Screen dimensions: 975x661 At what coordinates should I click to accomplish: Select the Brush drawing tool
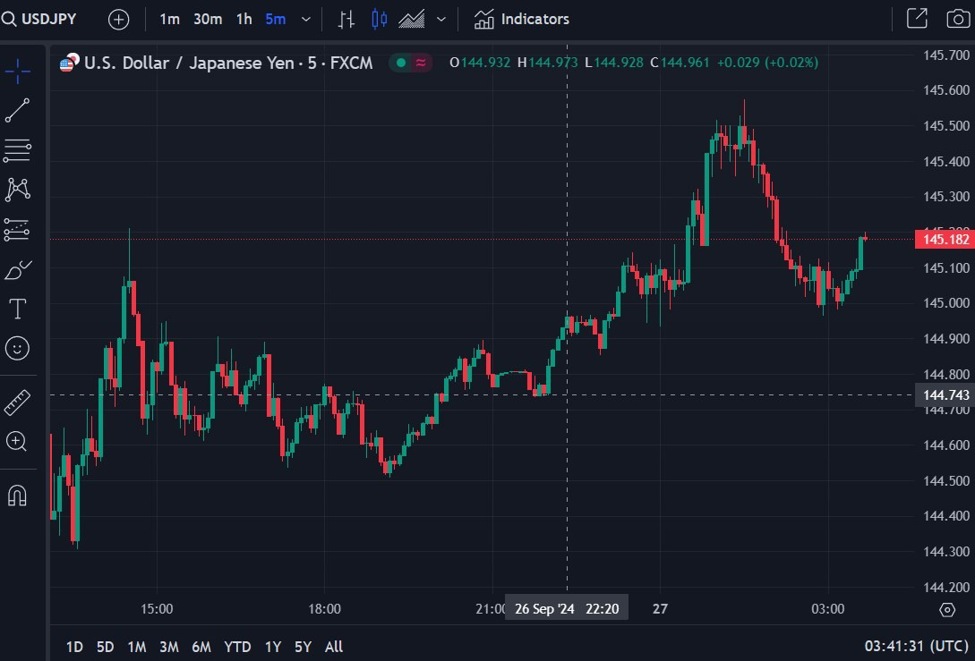(x=17, y=269)
